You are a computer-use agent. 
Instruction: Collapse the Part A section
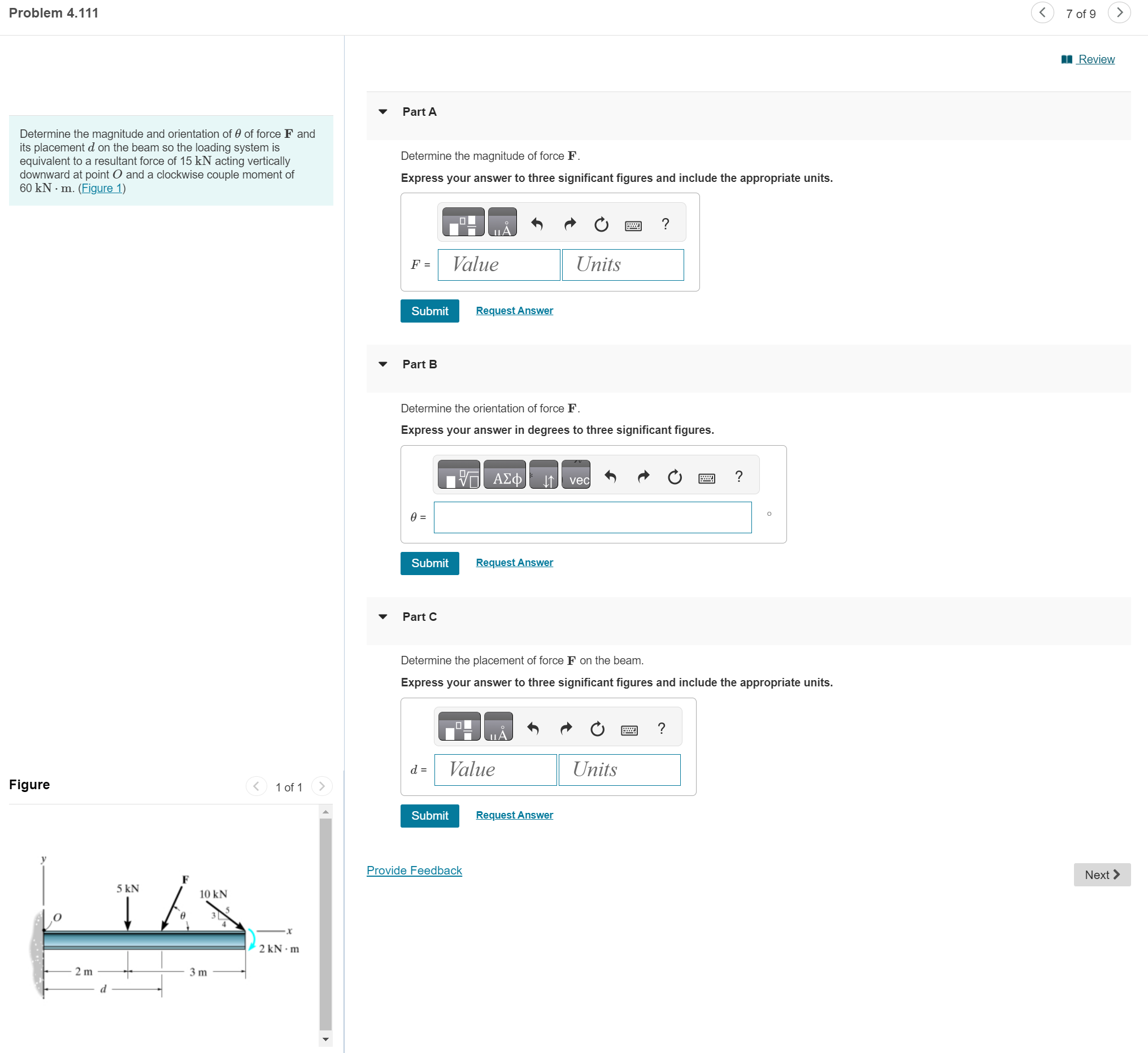coord(383,112)
